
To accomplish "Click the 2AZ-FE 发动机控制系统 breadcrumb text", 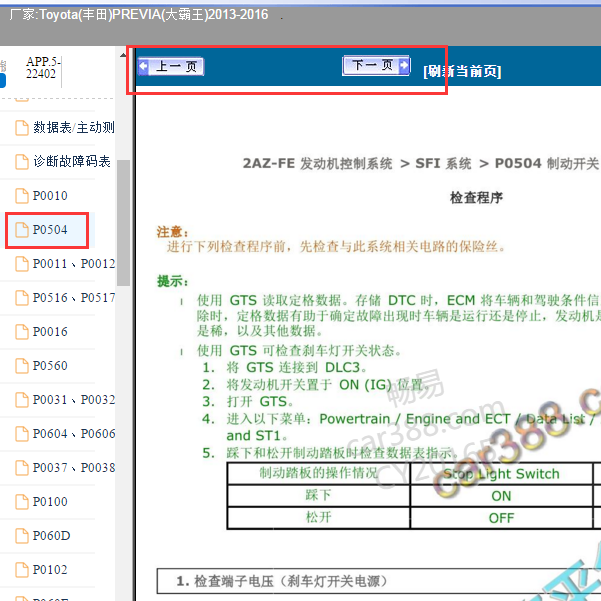I will [317, 164].
